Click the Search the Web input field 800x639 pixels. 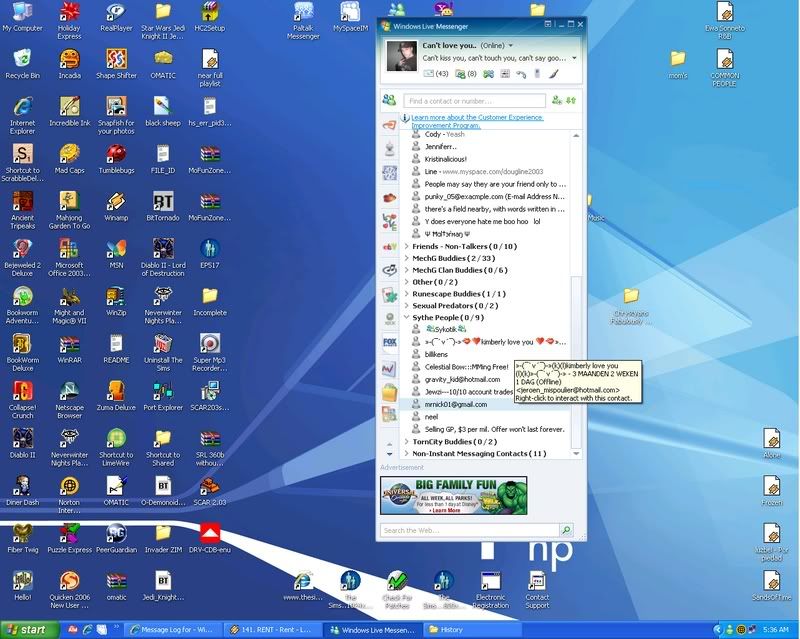tap(470, 530)
